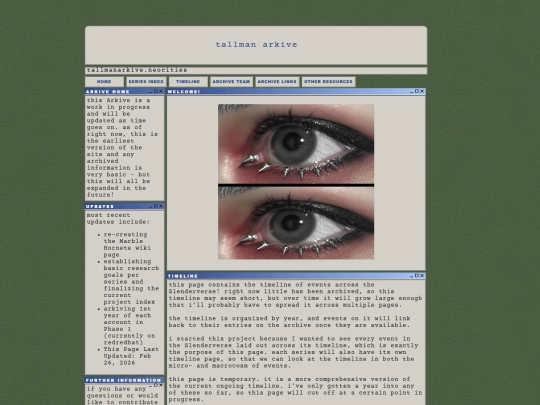The width and height of the screenshot is (540, 405).
Task: Click paragraph starting 'this page contains the timeline'
Action: tap(295, 295)
